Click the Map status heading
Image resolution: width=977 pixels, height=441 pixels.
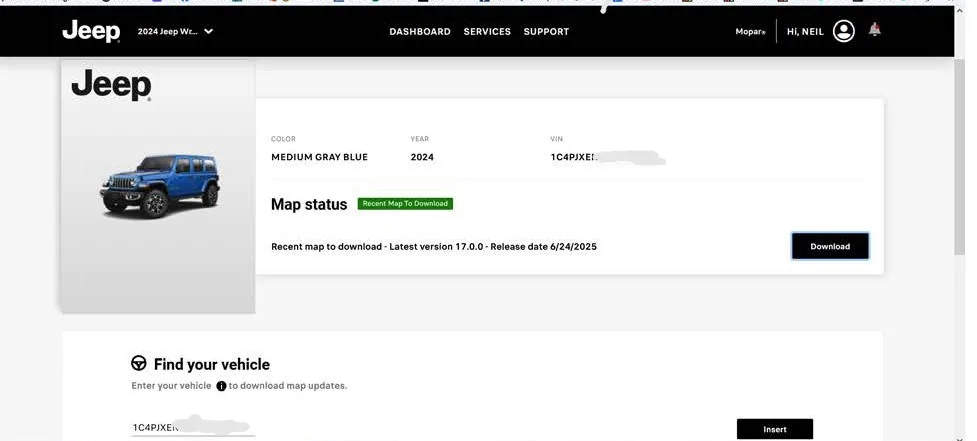tap(309, 204)
